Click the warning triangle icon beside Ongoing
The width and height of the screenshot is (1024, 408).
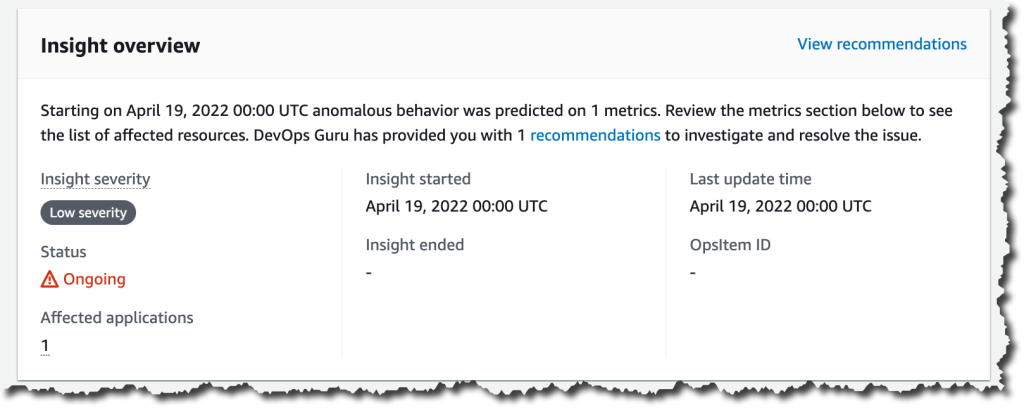[50, 279]
